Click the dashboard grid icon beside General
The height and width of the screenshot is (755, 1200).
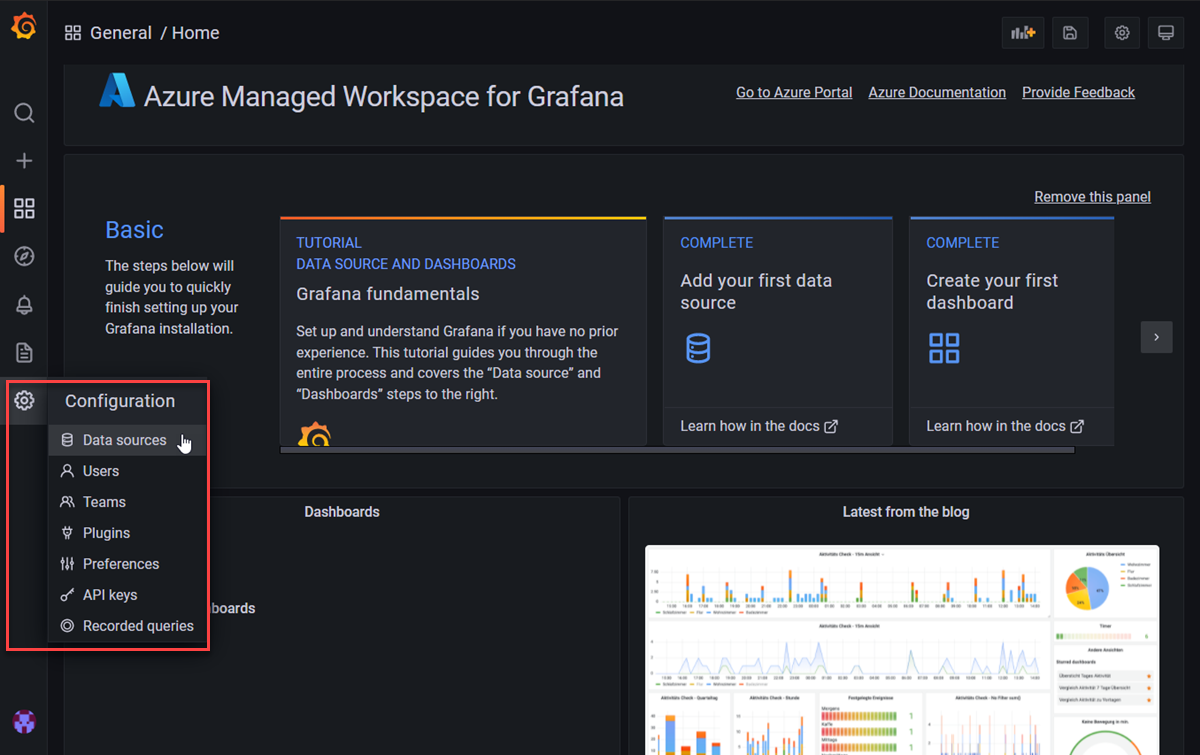point(72,33)
